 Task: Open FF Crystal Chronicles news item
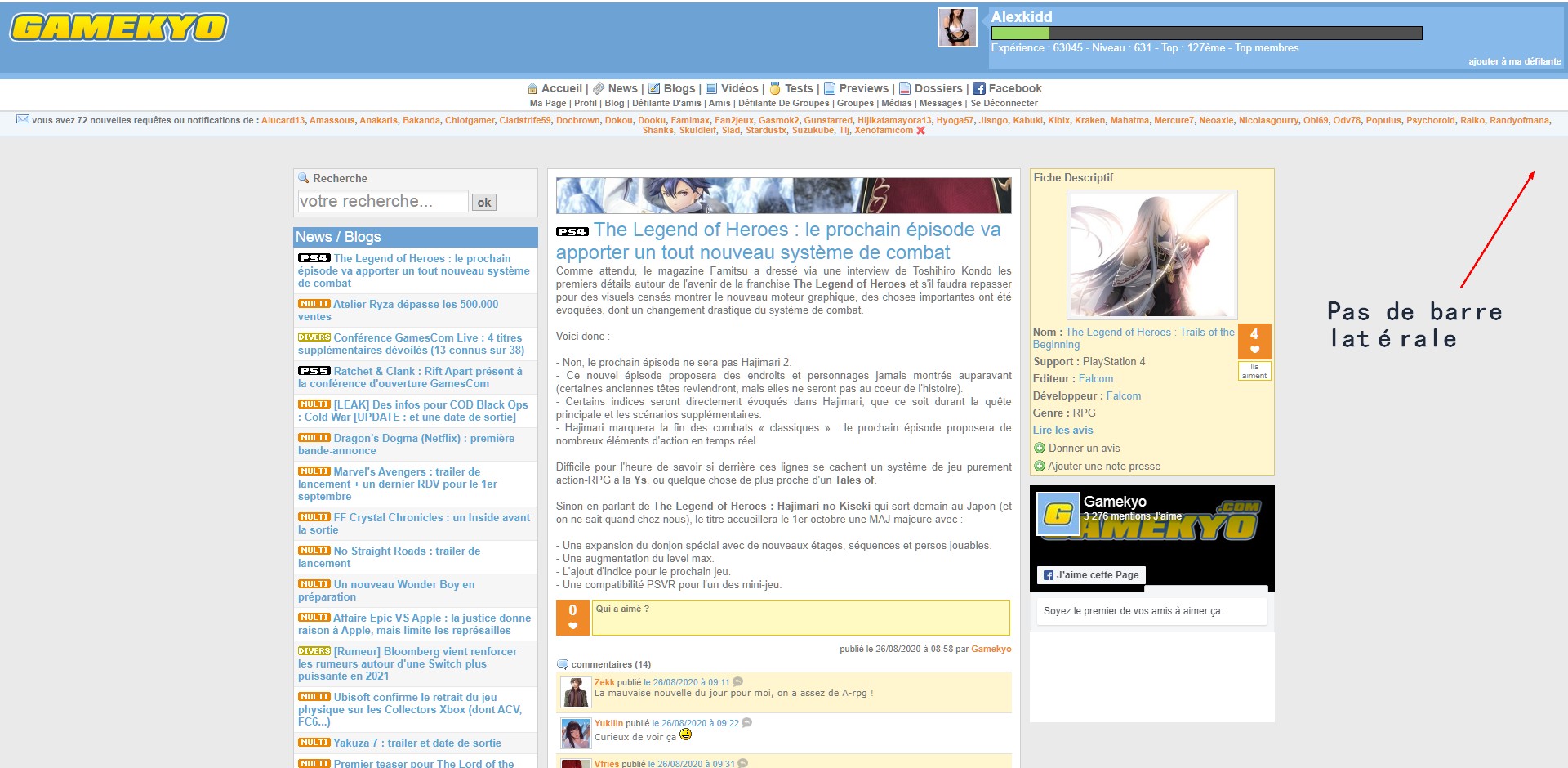tap(414, 524)
